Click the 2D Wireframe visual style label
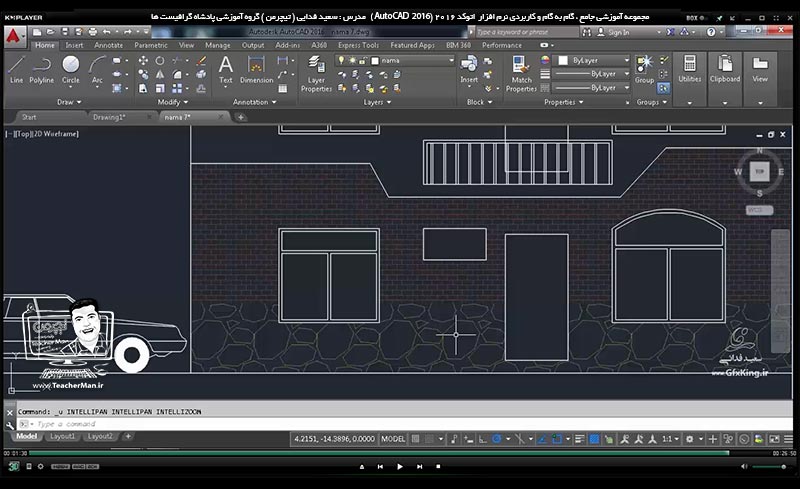800x489 pixels. (x=56, y=134)
